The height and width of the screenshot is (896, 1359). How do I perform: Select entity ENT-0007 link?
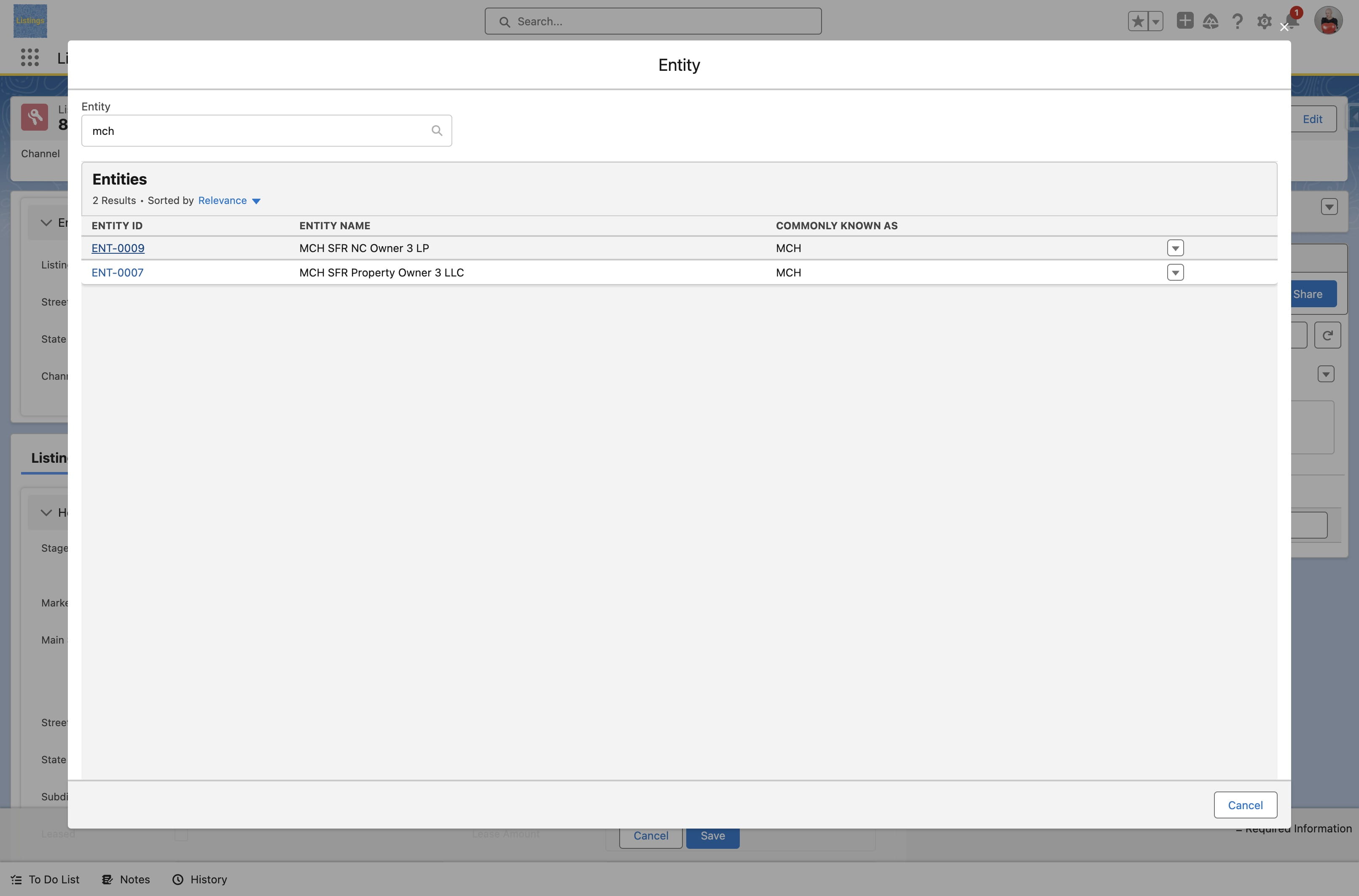coord(117,273)
